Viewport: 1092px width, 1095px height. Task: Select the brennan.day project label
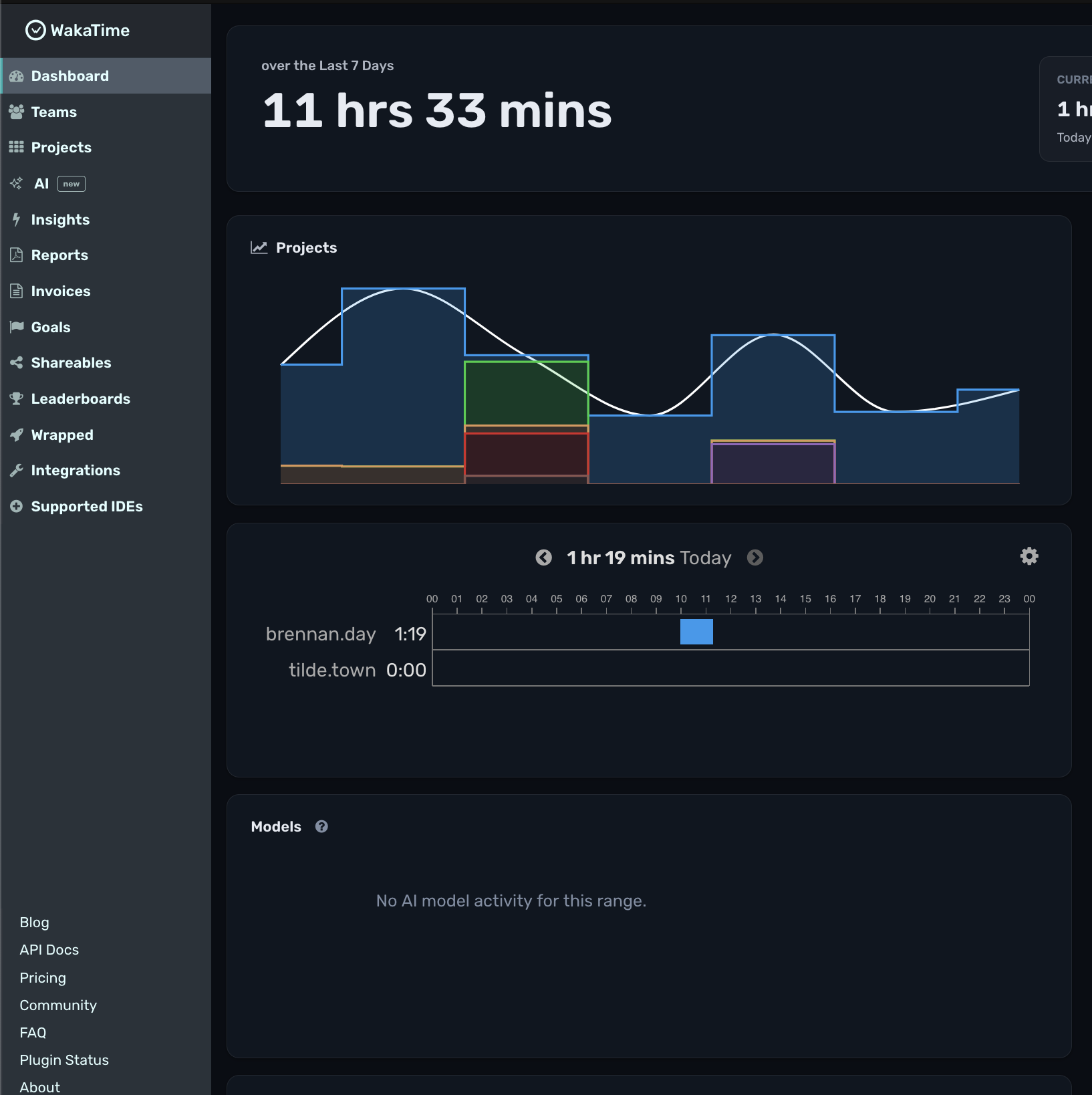[321, 634]
